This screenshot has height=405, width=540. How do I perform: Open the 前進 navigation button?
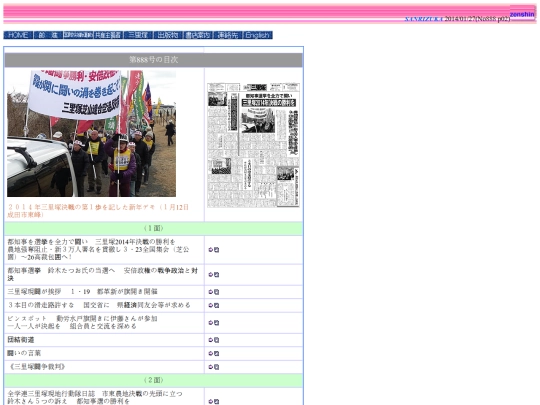click(48, 35)
